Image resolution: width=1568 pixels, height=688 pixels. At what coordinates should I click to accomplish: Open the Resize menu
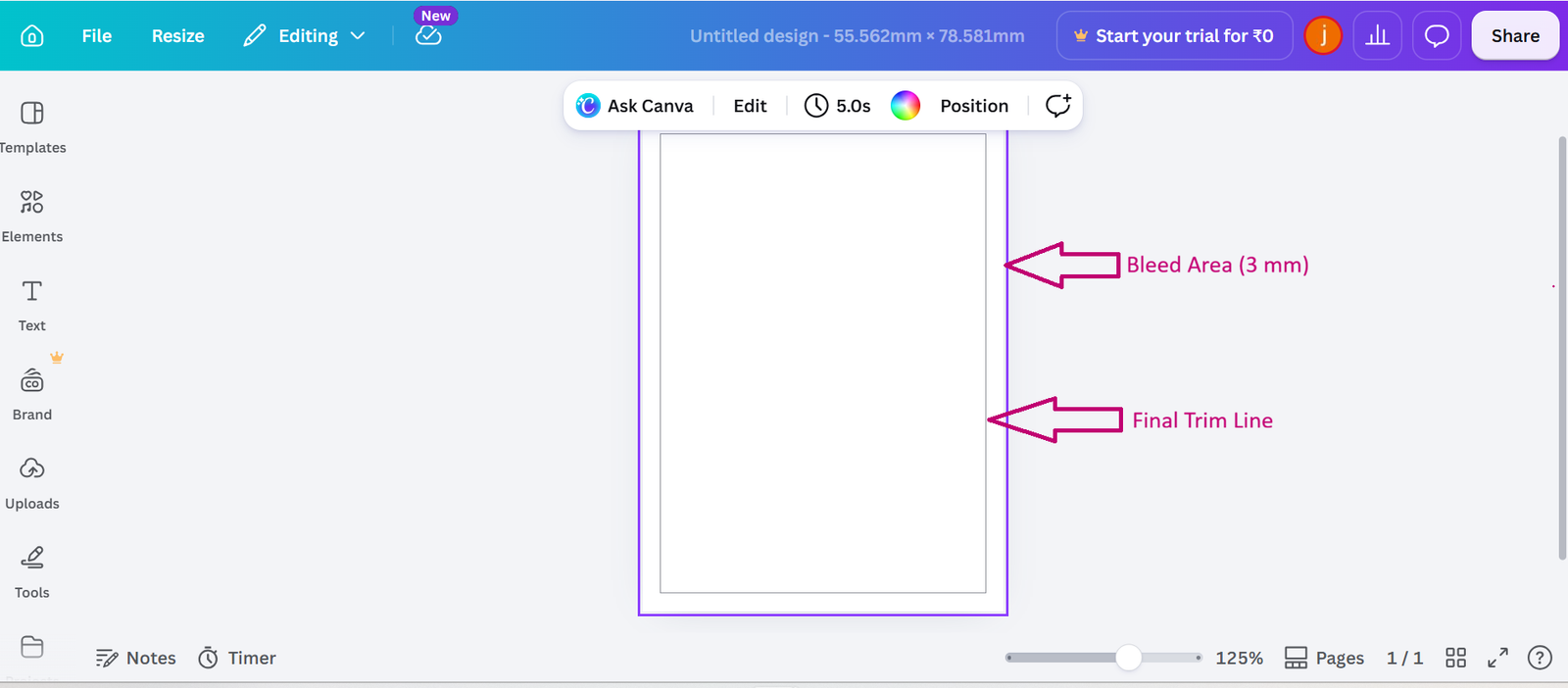coord(178,36)
